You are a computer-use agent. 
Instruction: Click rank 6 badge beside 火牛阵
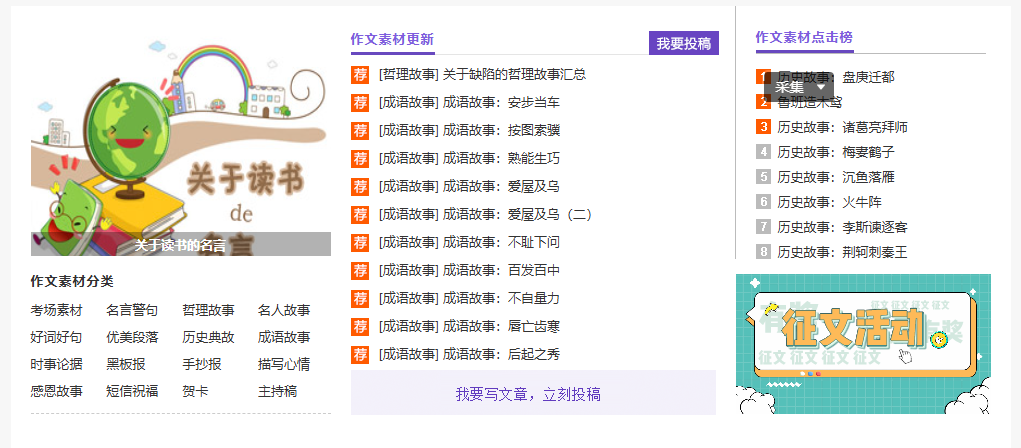tap(763, 202)
